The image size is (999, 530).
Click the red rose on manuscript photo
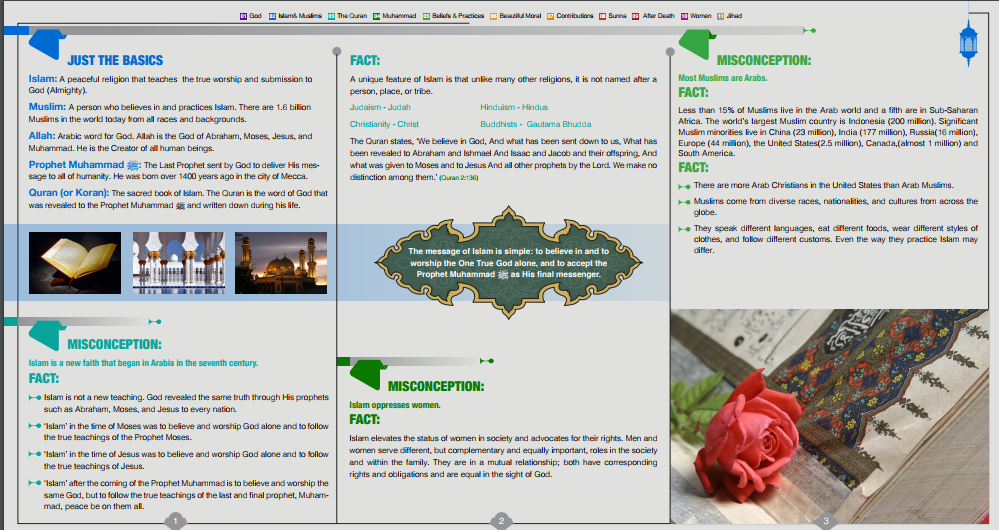click(x=830, y=417)
